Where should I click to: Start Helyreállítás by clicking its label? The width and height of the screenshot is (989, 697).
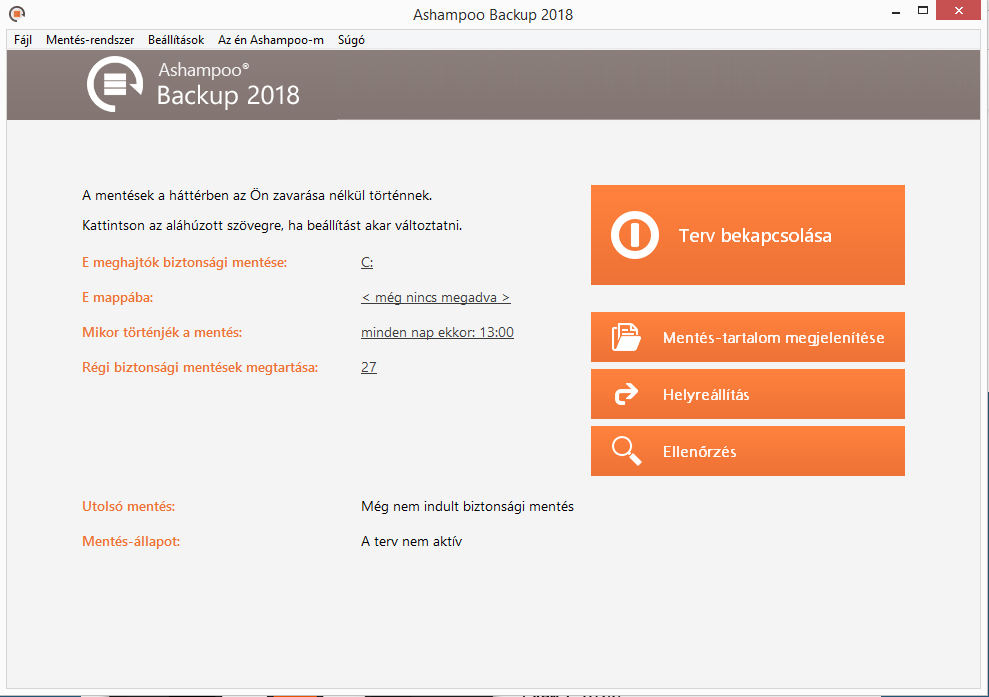tap(706, 395)
